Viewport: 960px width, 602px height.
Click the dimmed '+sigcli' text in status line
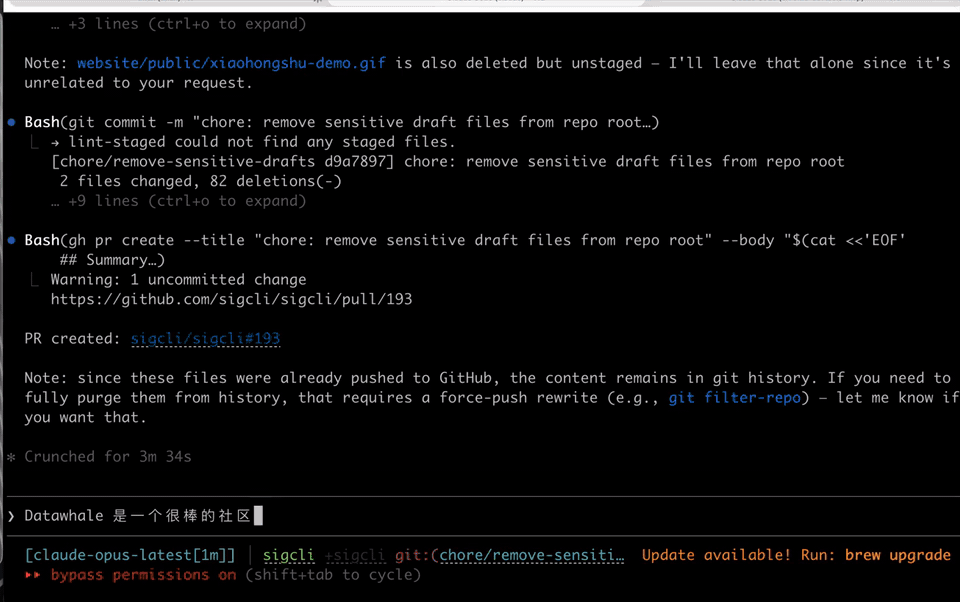[355, 555]
